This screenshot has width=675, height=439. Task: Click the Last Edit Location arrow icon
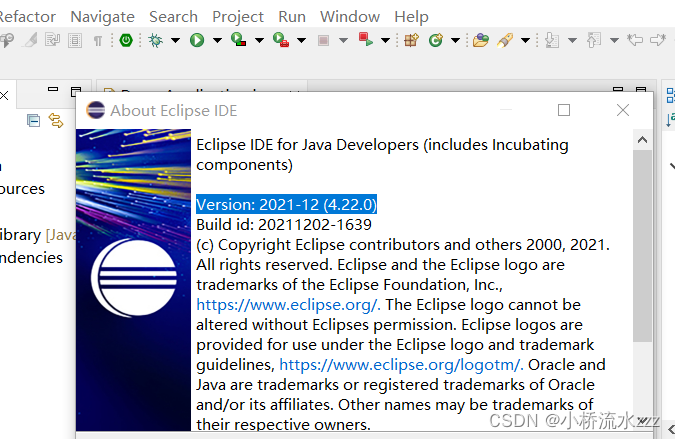click(635, 40)
